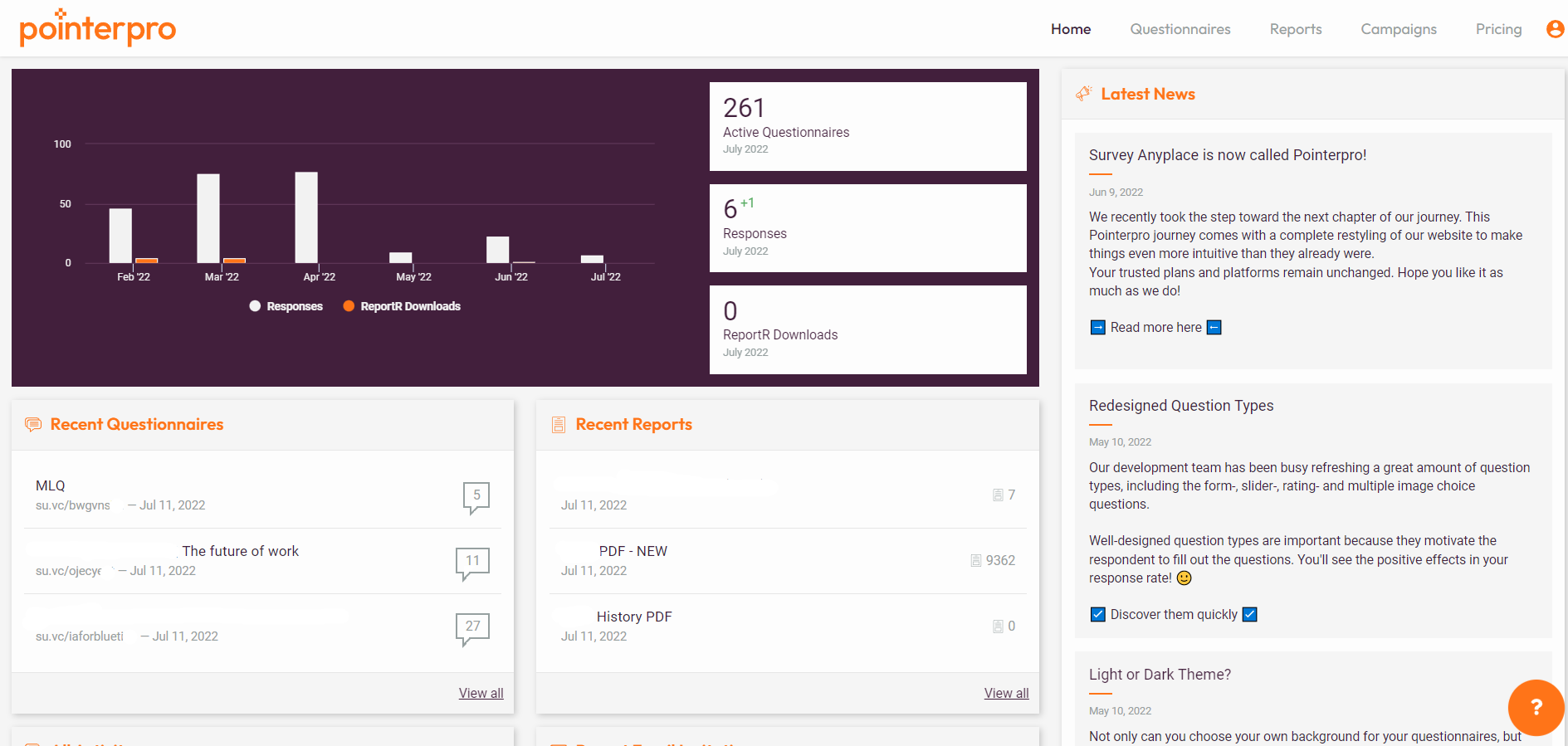Open the orange help question-mark bubble
Viewport: 1568px width, 746px height.
(x=1536, y=707)
